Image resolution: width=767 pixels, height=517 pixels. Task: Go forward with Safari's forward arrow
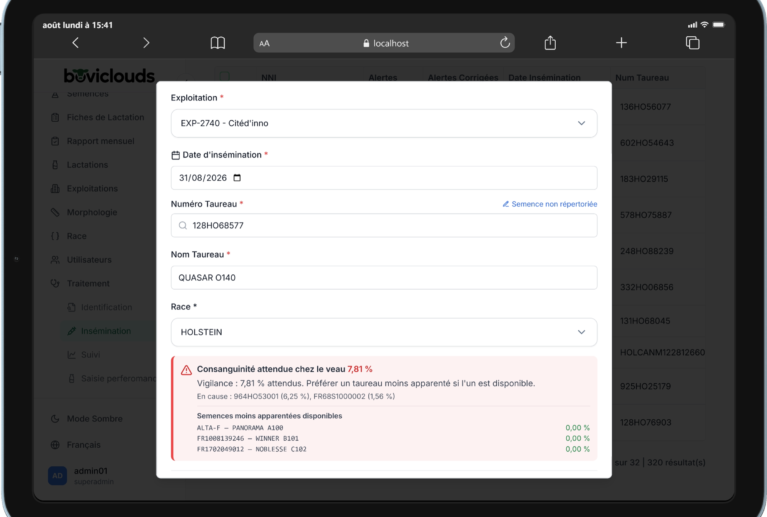pyautogui.click(x=146, y=43)
